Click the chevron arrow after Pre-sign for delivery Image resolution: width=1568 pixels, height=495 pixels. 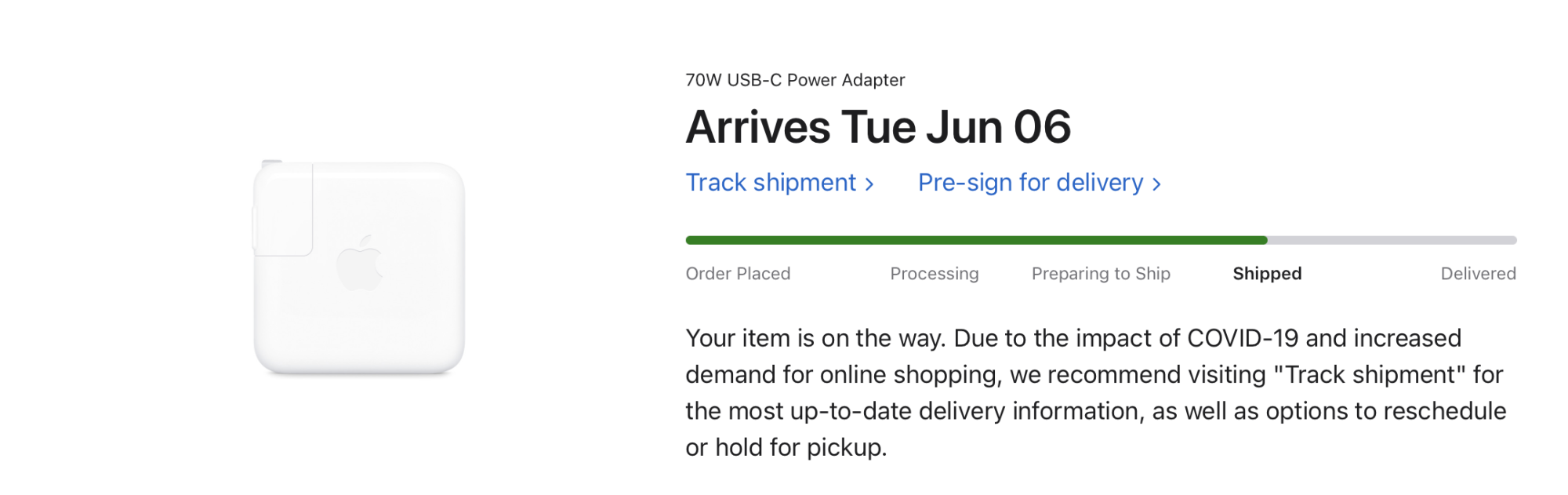(x=1156, y=184)
